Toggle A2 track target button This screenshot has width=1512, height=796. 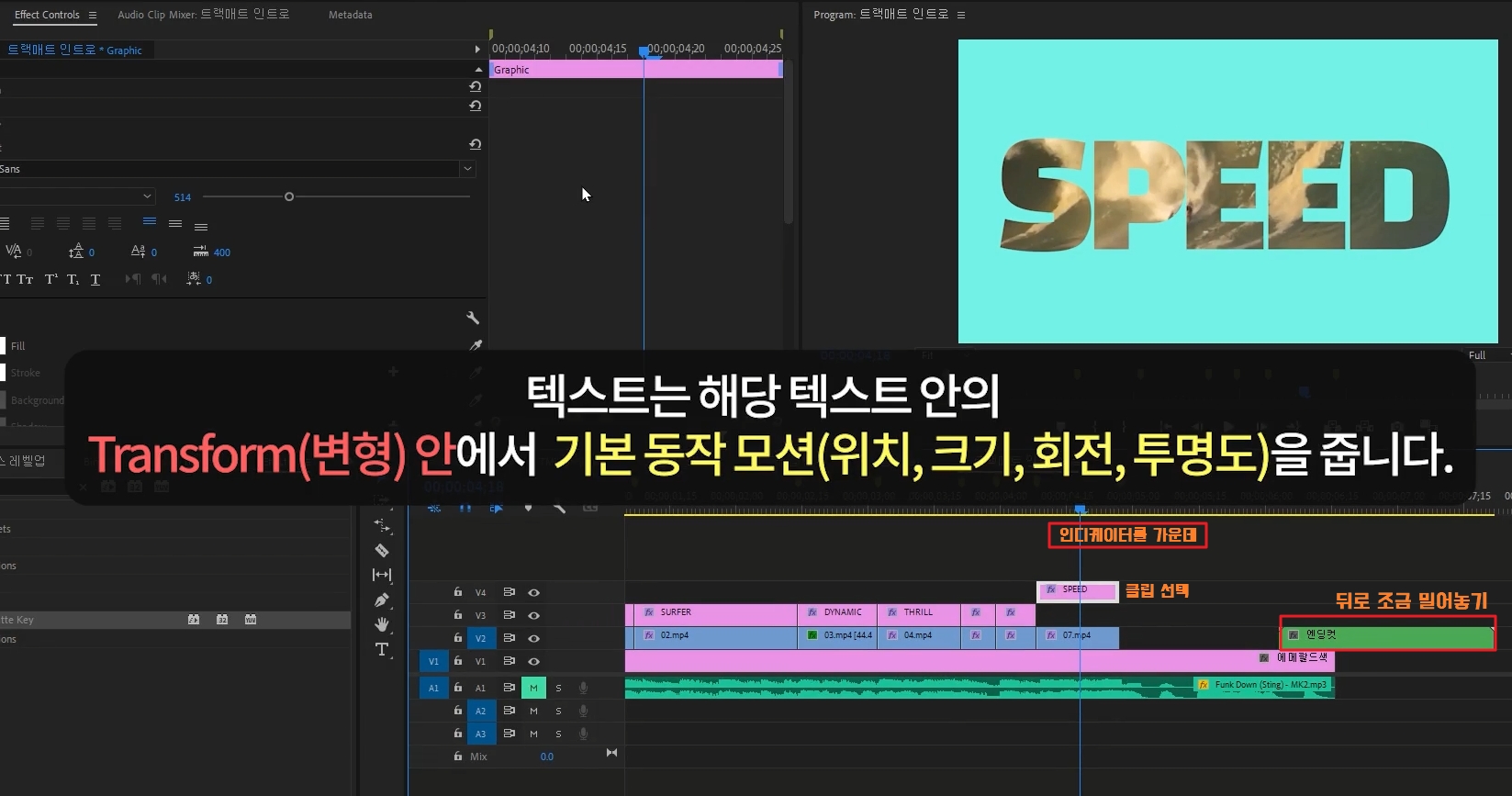tap(480, 711)
